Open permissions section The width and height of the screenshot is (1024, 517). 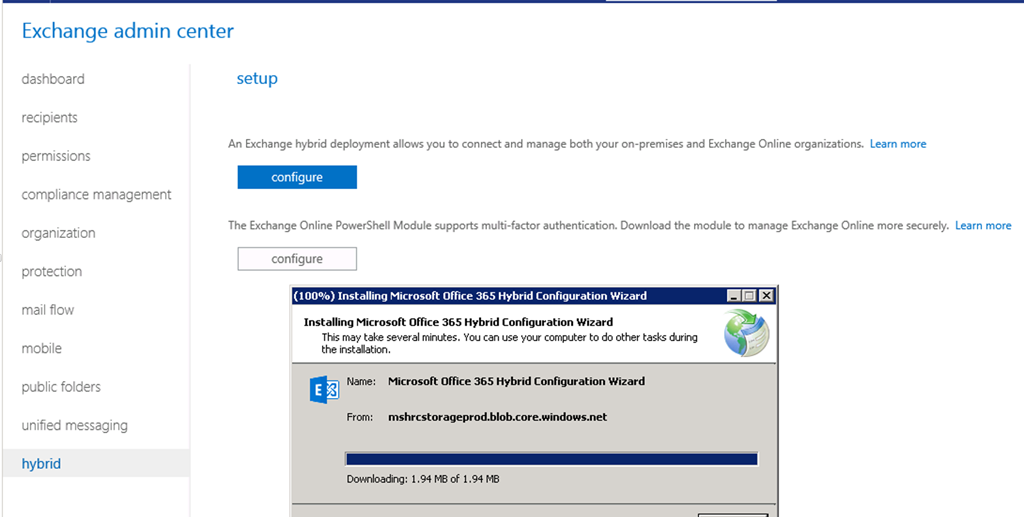[x=56, y=156]
